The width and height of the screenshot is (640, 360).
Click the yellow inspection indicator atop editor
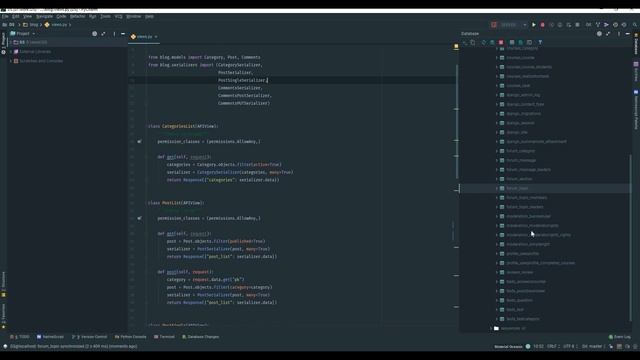(456, 47)
